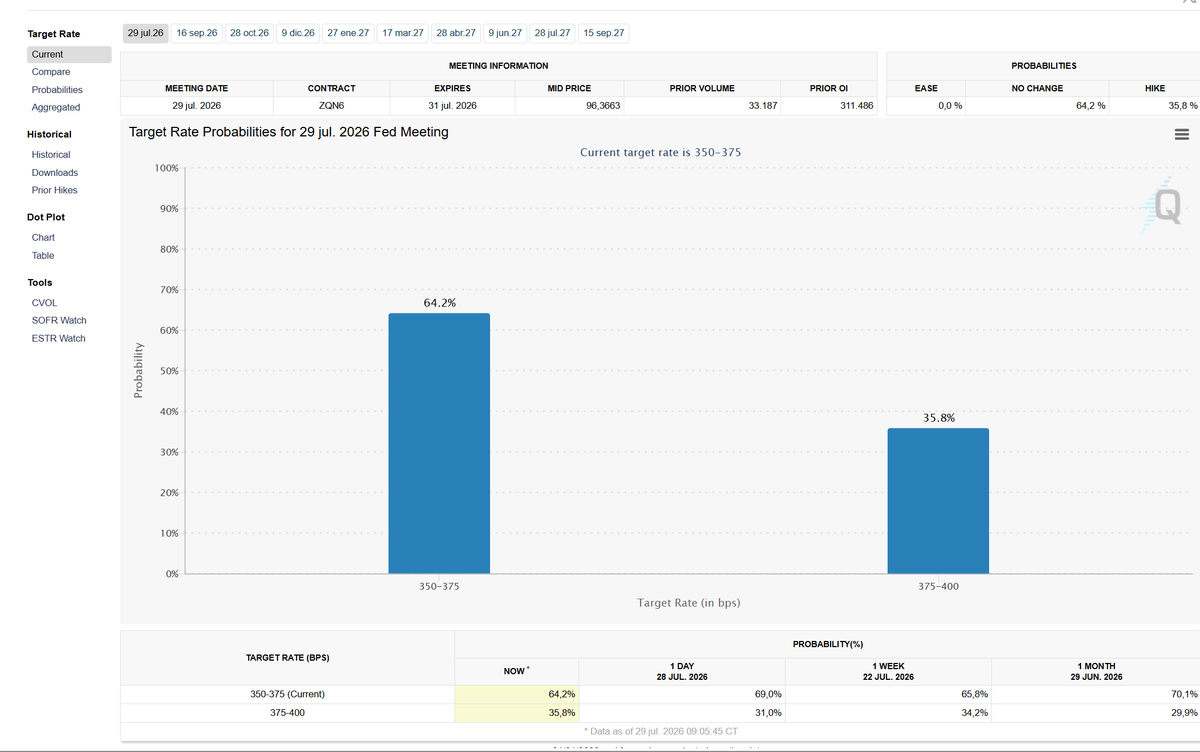Click the ZQN6 contract cell
The width and height of the screenshot is (1200, 752).
pos(331,105)
